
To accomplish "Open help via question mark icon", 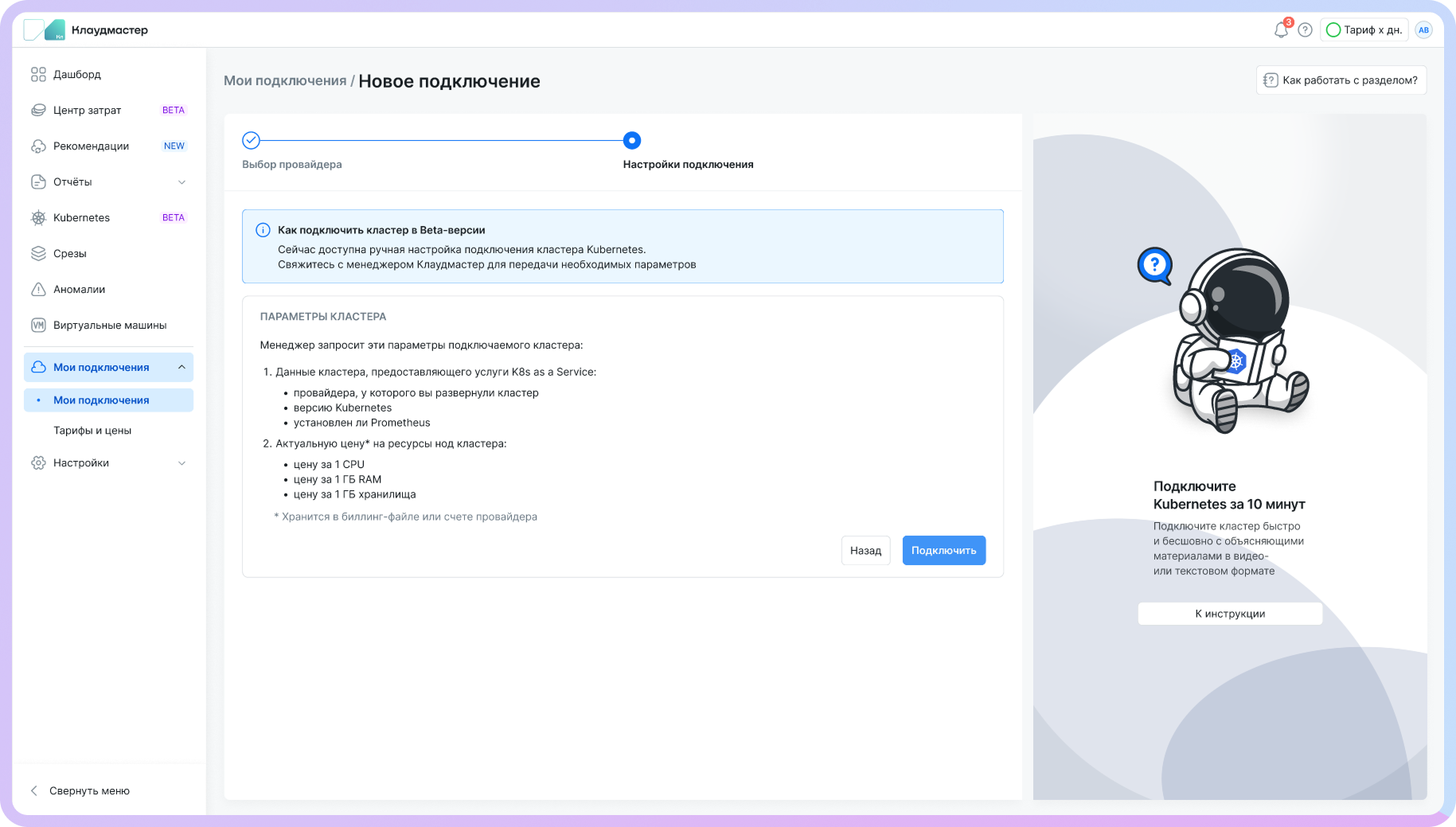I will 1305,30.
